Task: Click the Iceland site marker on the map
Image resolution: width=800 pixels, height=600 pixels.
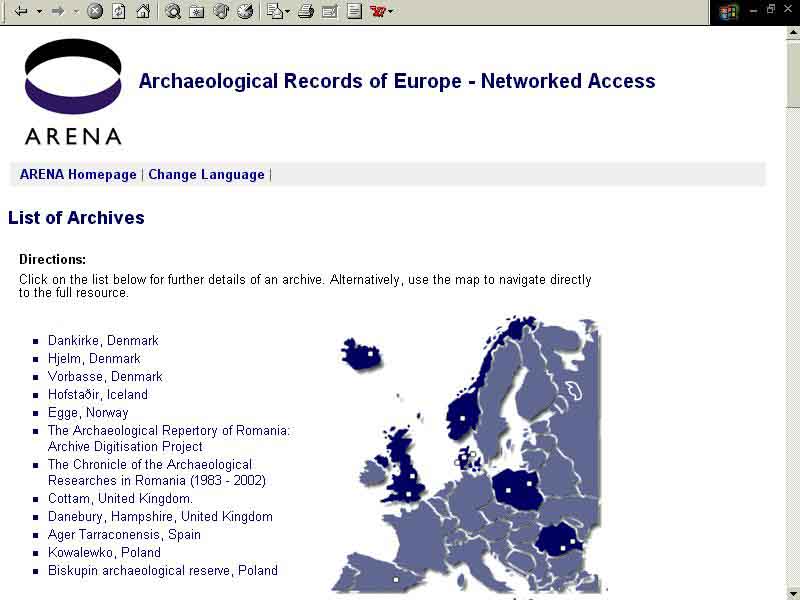Action: tap(370, 354)
